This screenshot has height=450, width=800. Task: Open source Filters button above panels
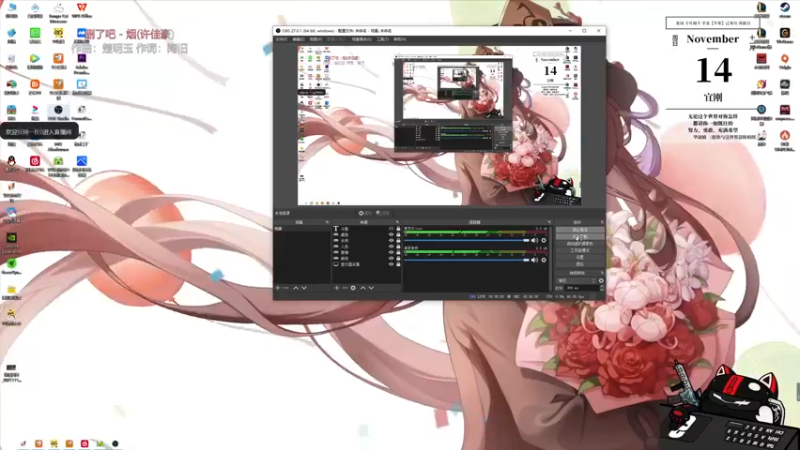click(383, 213)
